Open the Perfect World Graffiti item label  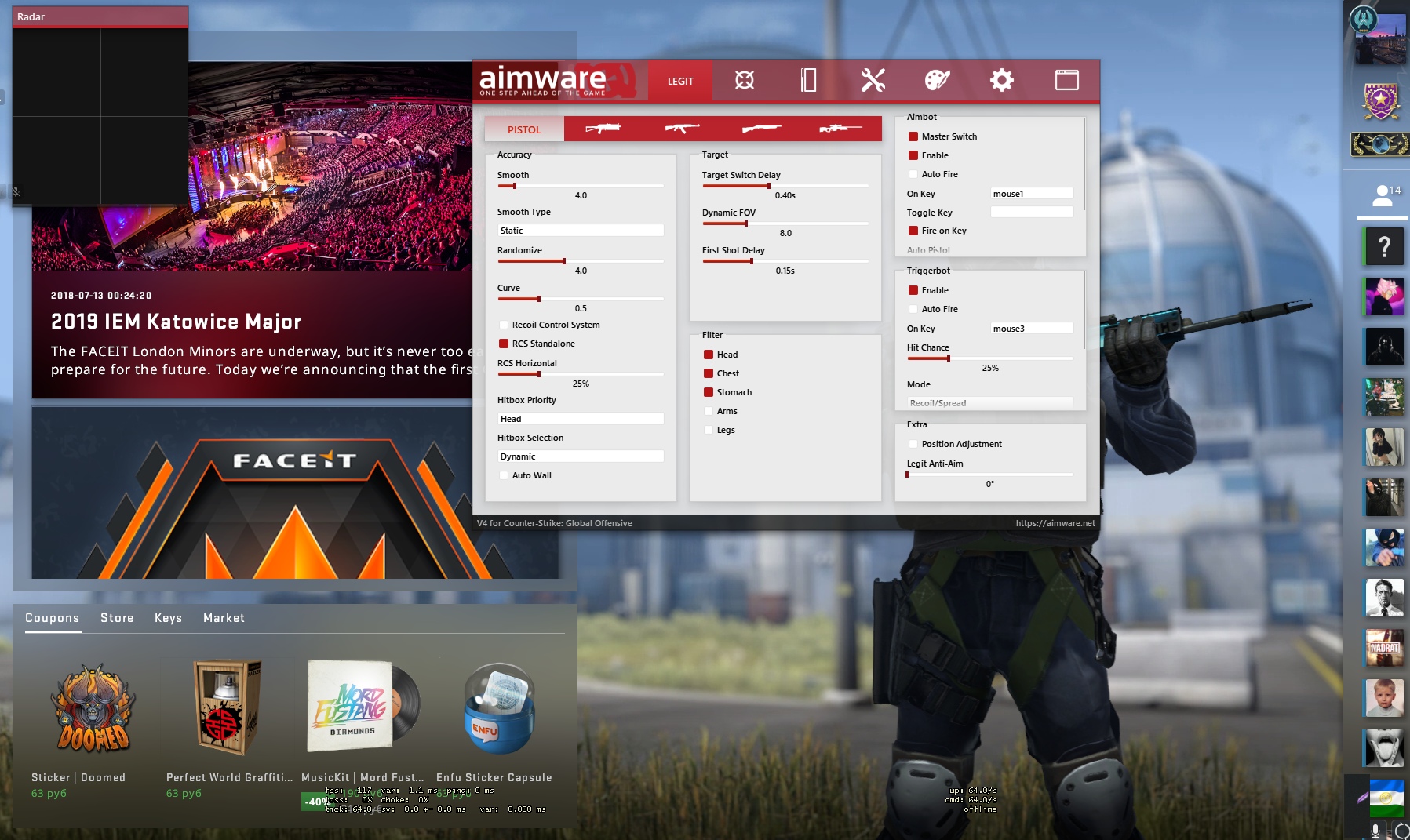(x=229, y=777)
